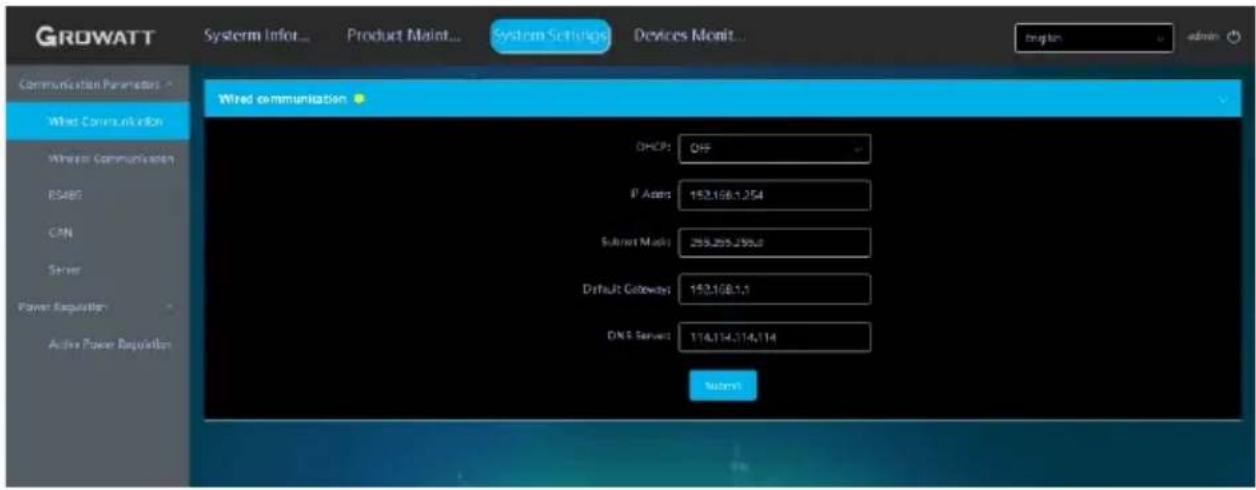Click the IP Address input field
This screenshot has height=490, width=1256.
[775, 196]
